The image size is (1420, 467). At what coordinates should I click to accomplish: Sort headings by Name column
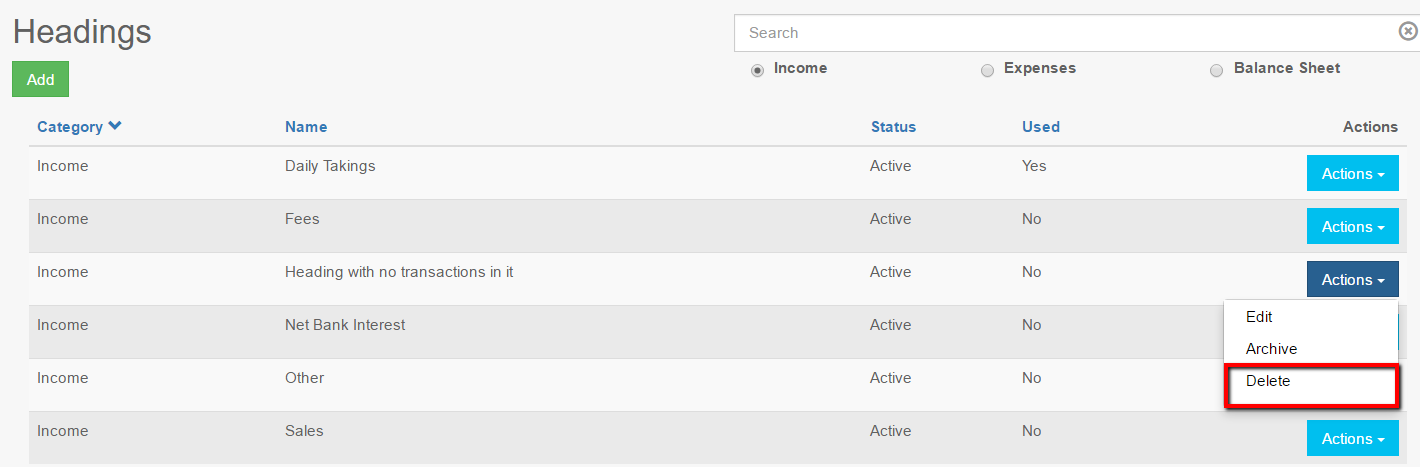click(x=306, y=127)
